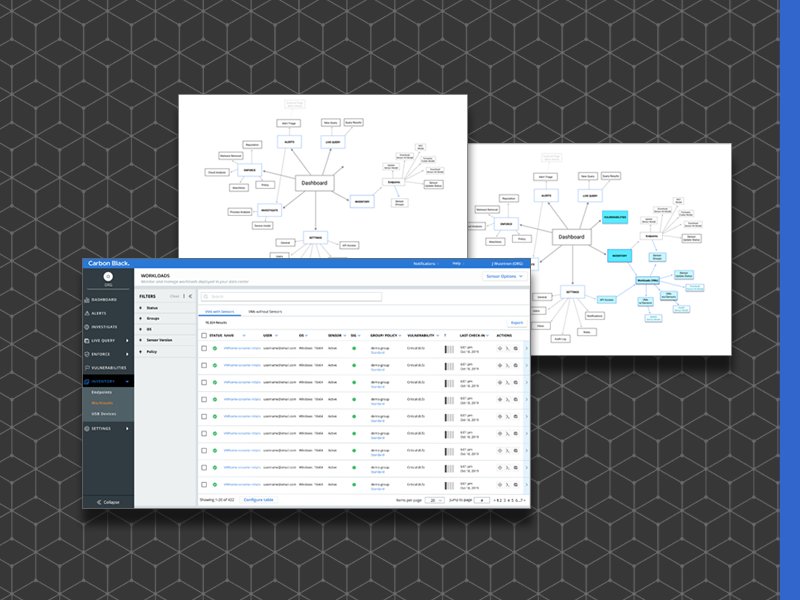The height and width of the screenshot is (600, 800).
Task: Sort by the User column header
Action: coord(270,335)
